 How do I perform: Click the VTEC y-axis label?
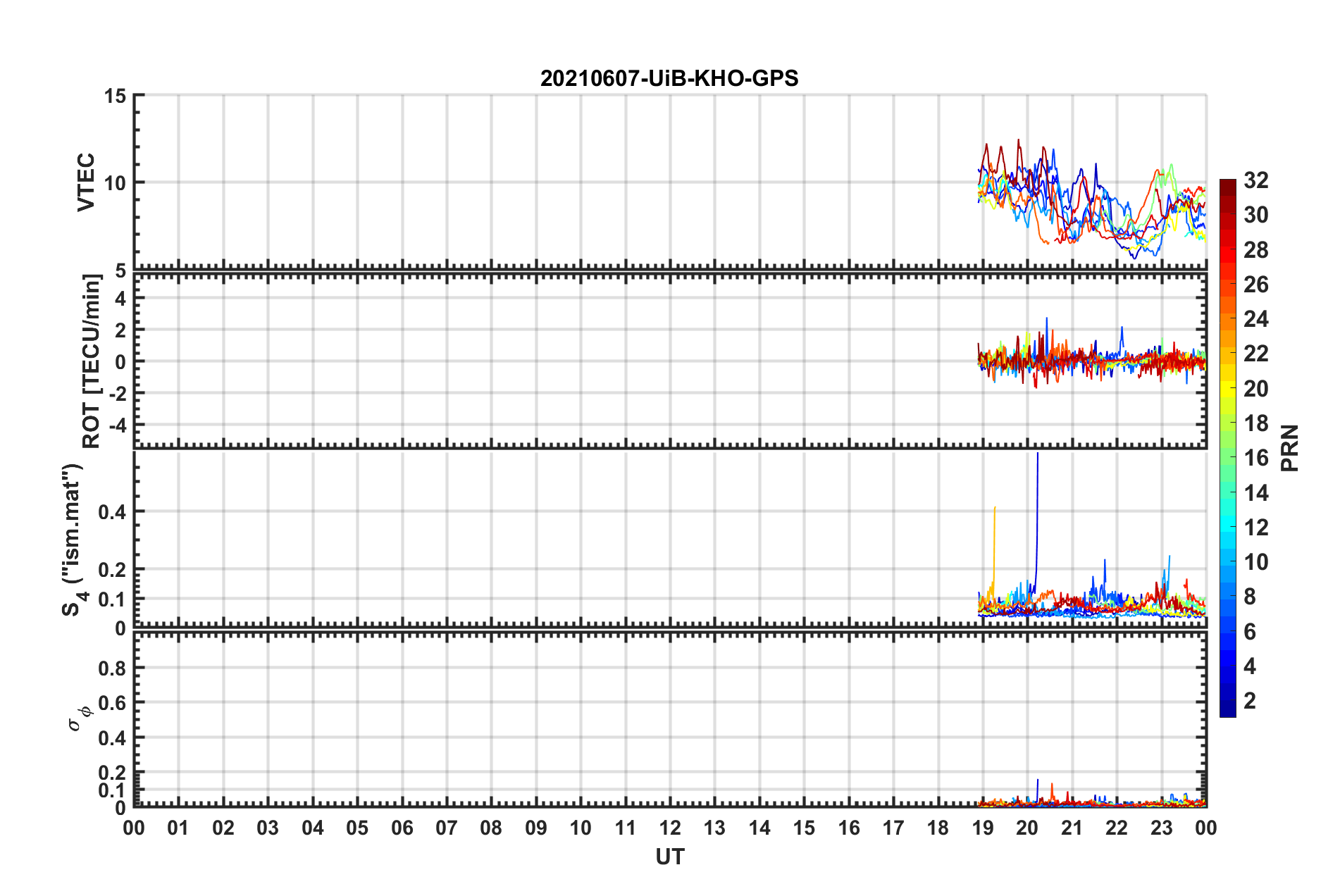(86, 182)
